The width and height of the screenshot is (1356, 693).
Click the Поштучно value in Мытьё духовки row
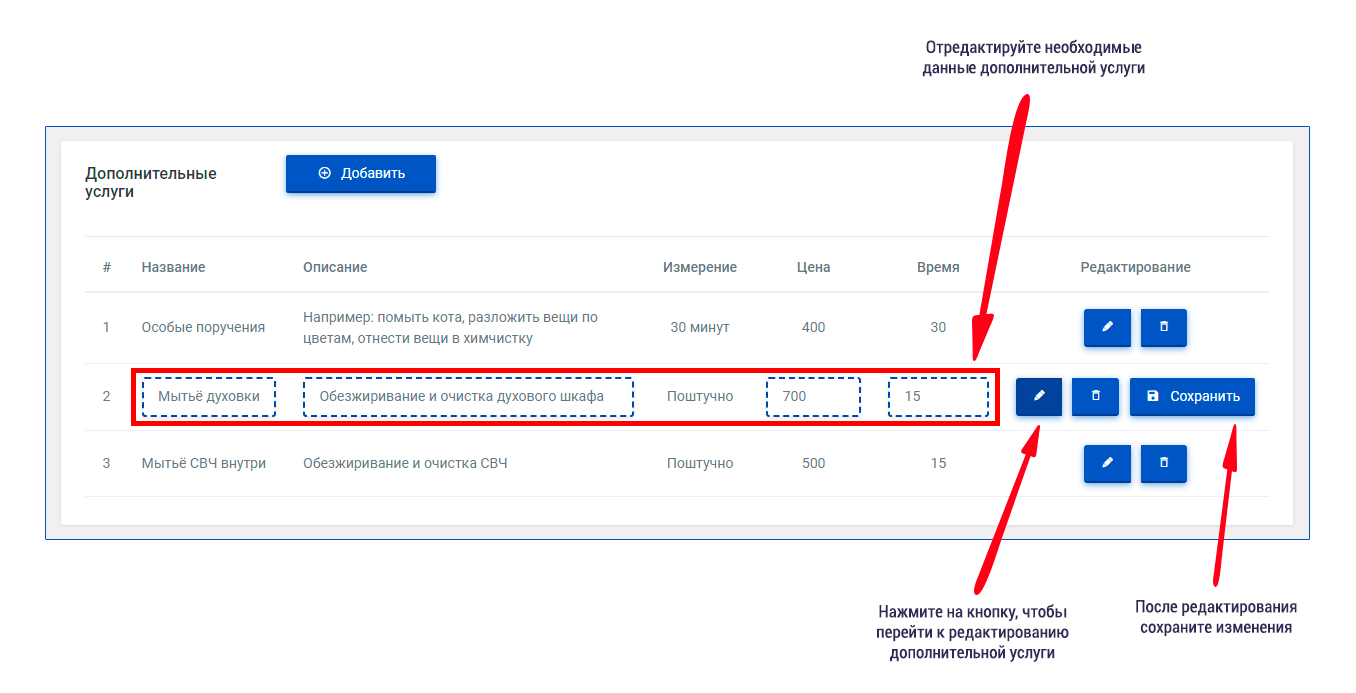pyautogui.click(x=699, y=396)
